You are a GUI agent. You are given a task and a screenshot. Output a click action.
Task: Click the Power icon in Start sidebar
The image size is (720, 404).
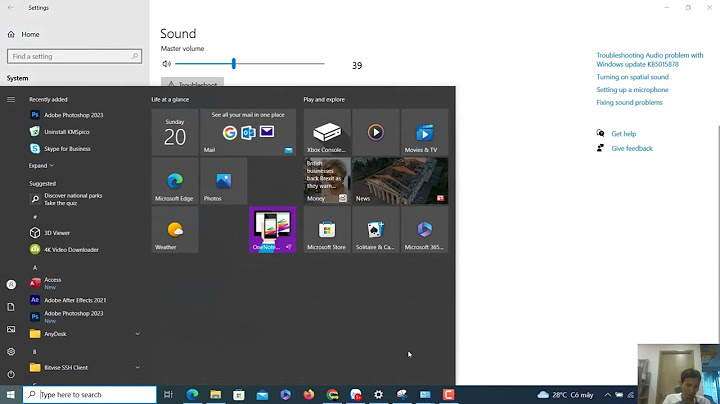(11, 374)
